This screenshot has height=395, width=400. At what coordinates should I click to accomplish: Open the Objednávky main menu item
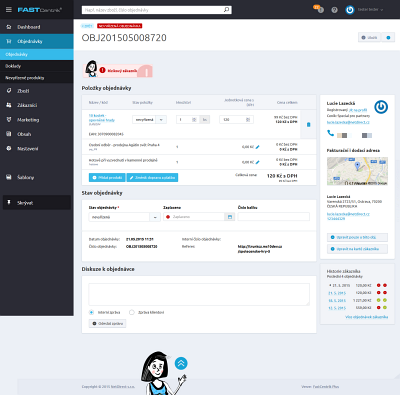pyautogui.click(x=37, y=41)
